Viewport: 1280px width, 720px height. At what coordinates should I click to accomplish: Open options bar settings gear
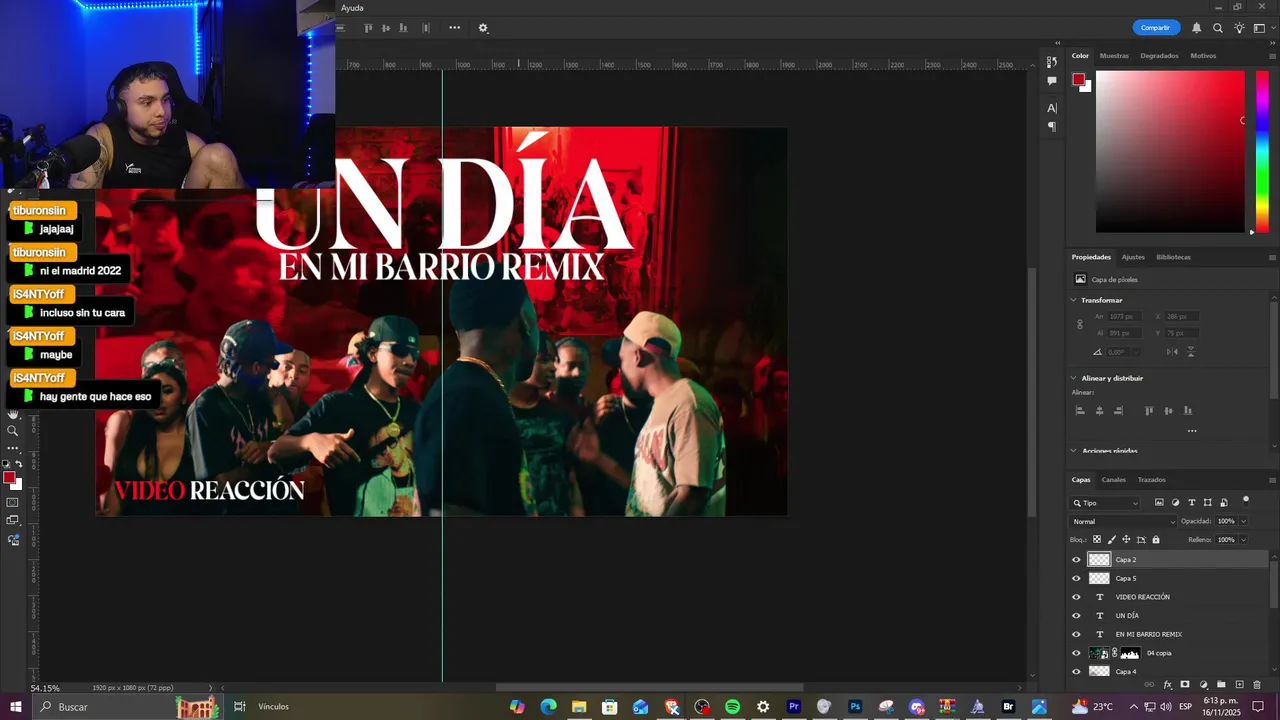click(x=483, y=28)
